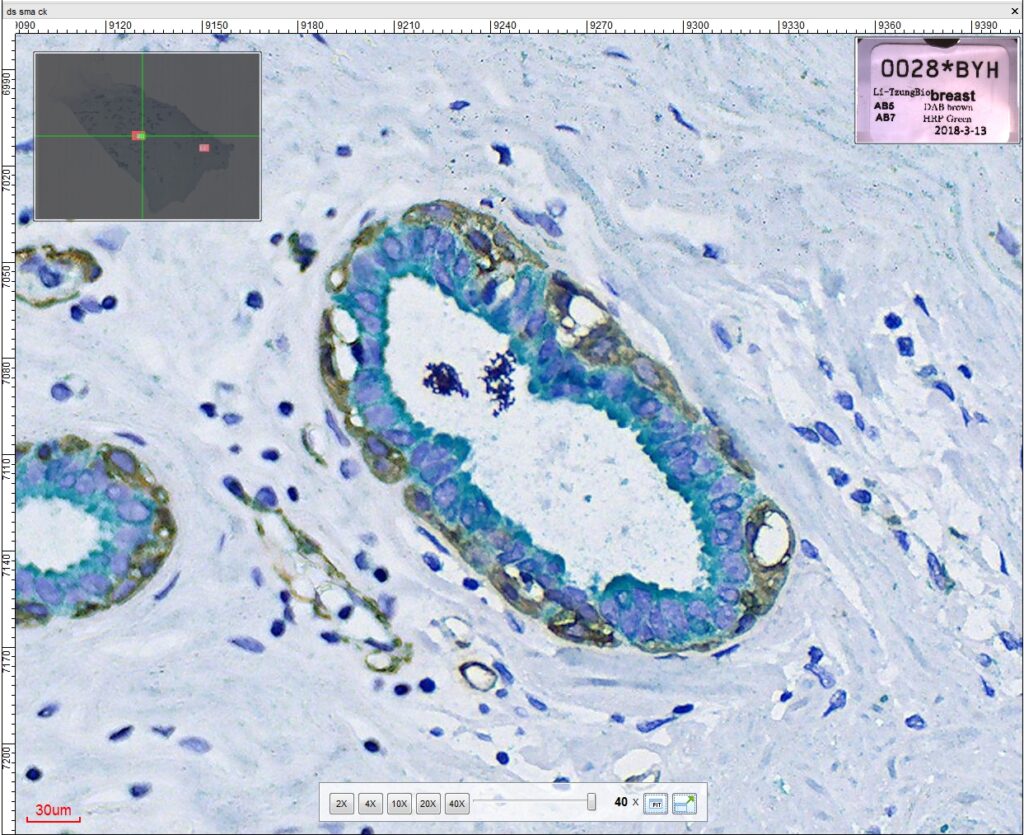Choose the 20X magnification button
Viewport: 1024px width, 835px height.
point(428,803)
